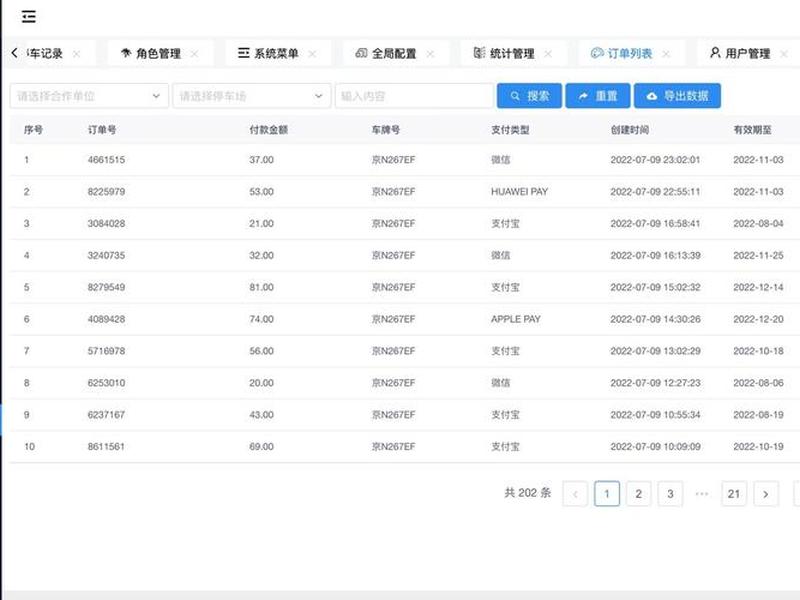Viewport: 800px width, 600px height.
Task: Close the 订单列表 tab
Action: 666,54
